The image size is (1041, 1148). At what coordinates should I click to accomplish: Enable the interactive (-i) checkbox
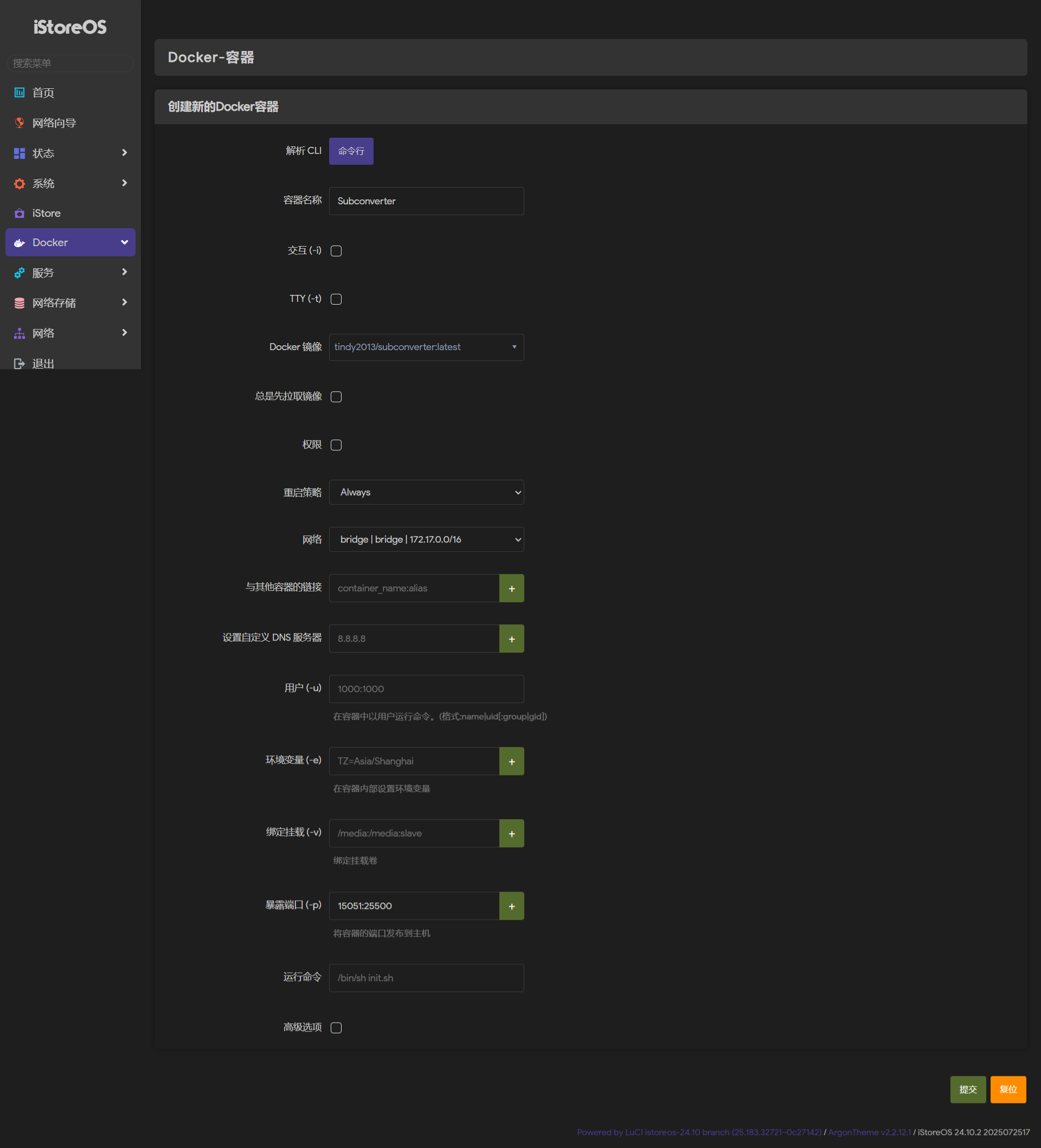click(x=336, y=250)
